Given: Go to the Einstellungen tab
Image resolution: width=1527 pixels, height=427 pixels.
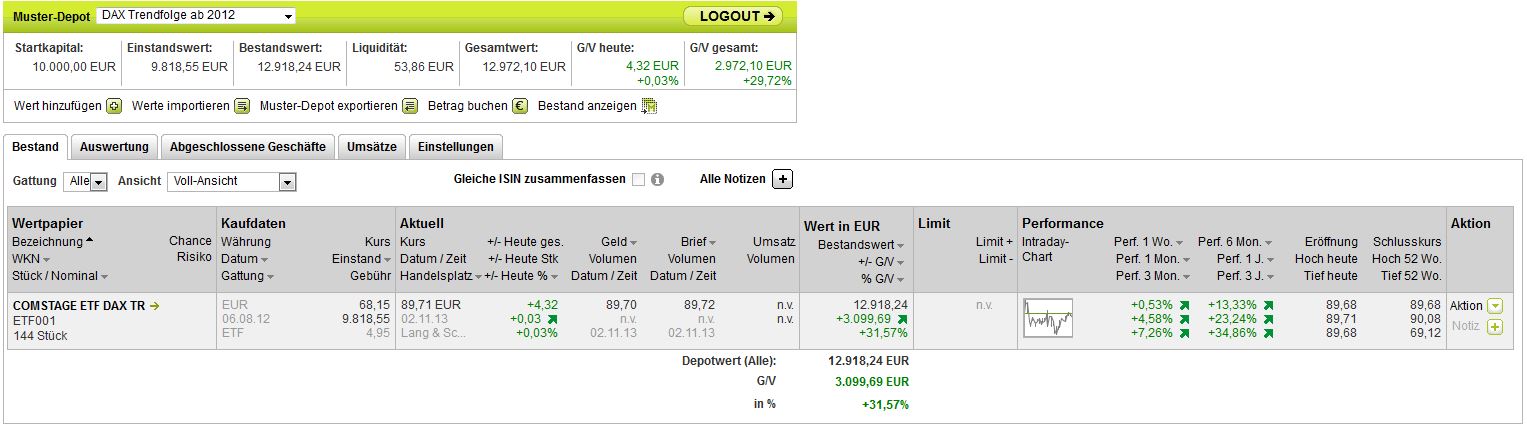Looking at the screenshot, I should (455, 147).
